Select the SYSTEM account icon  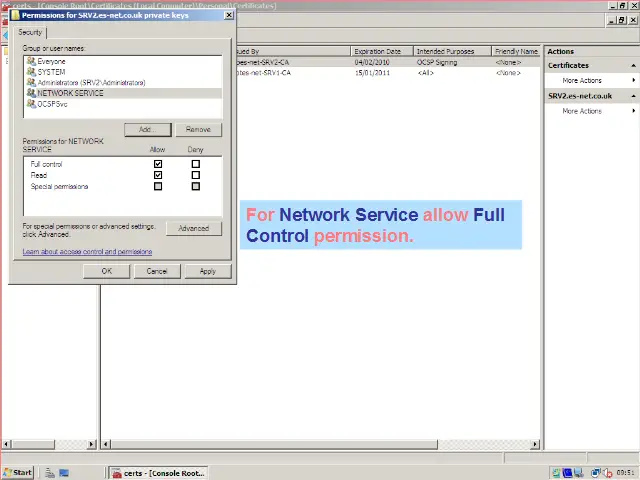pos(31,72)
